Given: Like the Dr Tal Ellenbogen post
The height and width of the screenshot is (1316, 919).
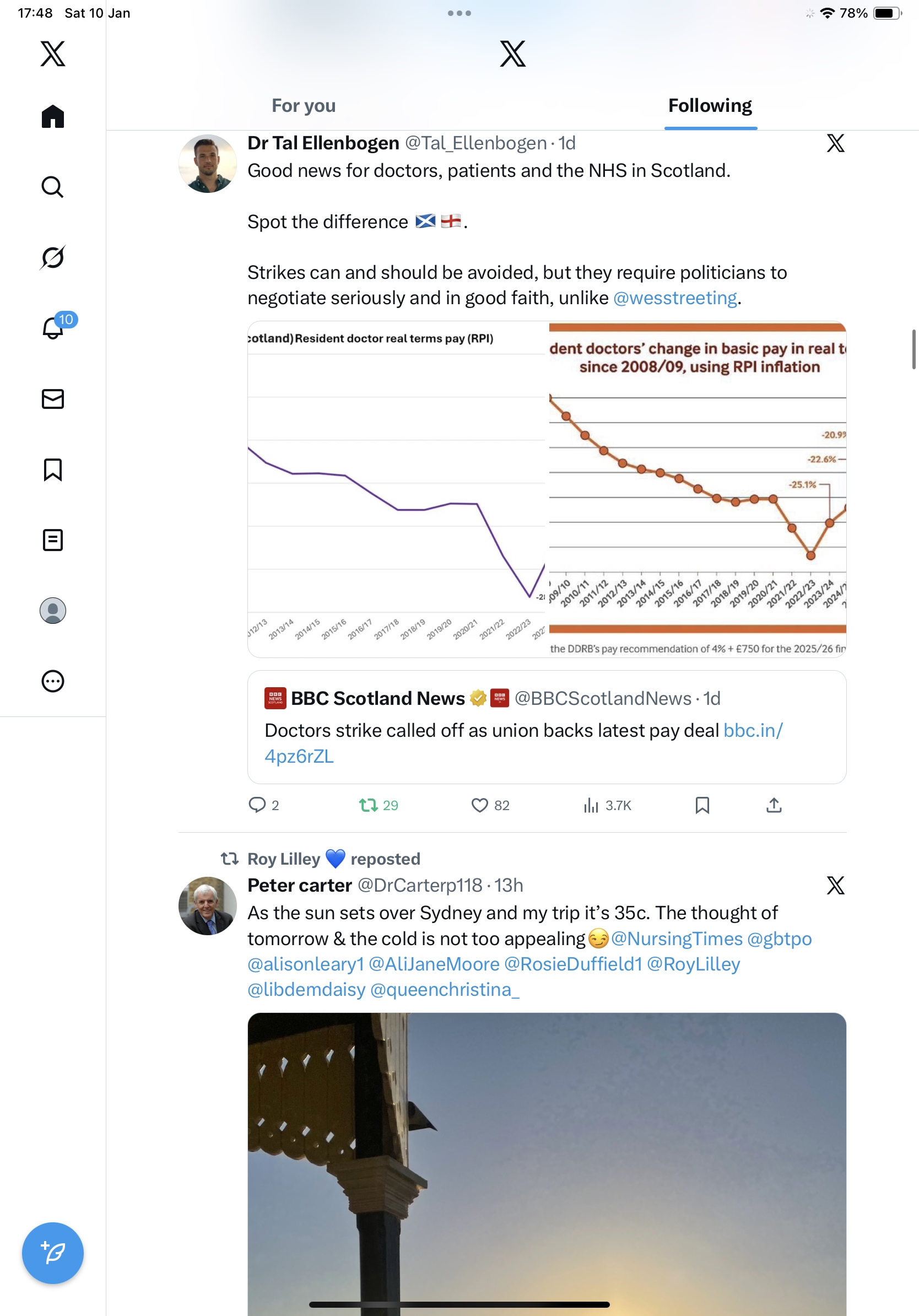Looking at the screenshot, I should click(479, 805).
